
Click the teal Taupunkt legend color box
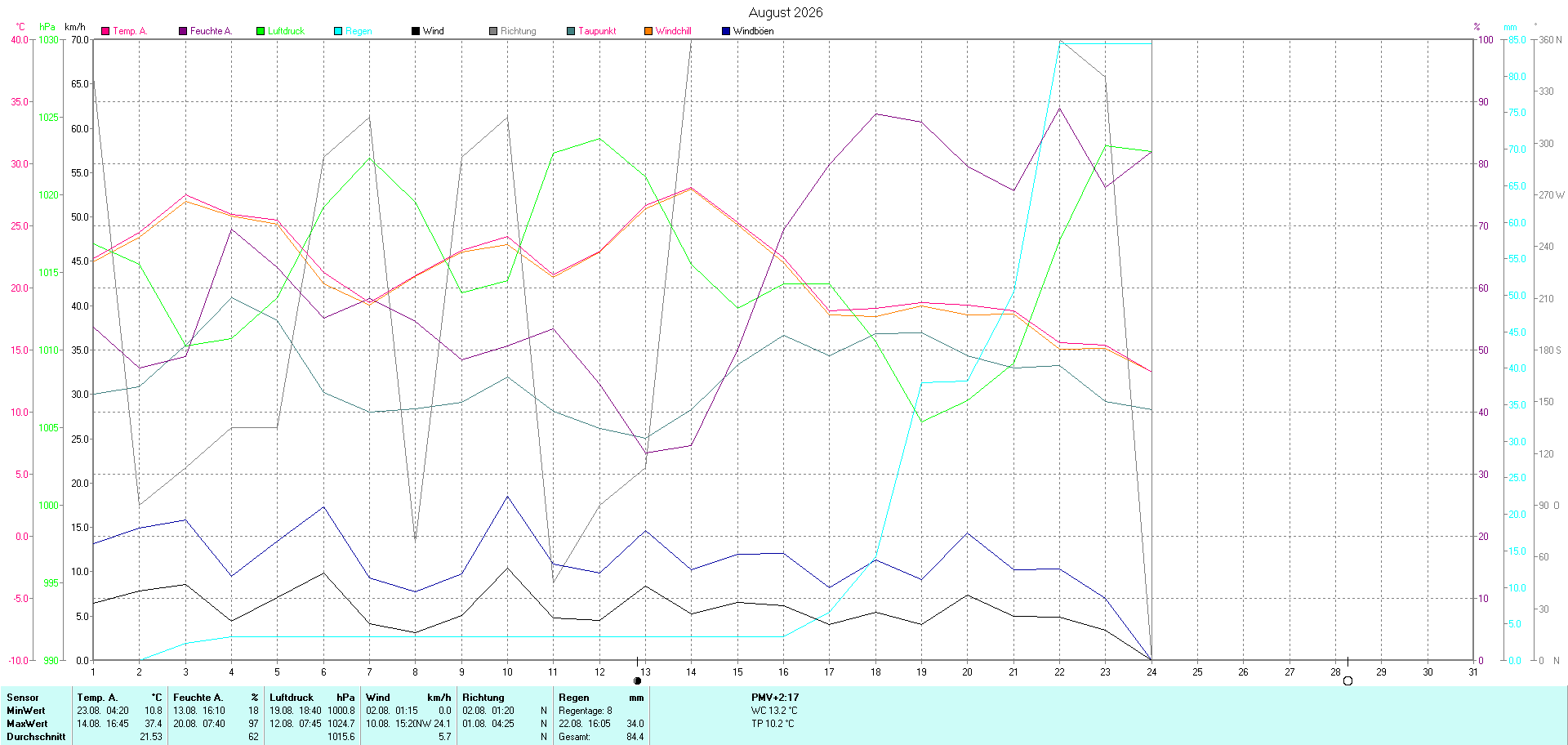(x=571, y=31)
